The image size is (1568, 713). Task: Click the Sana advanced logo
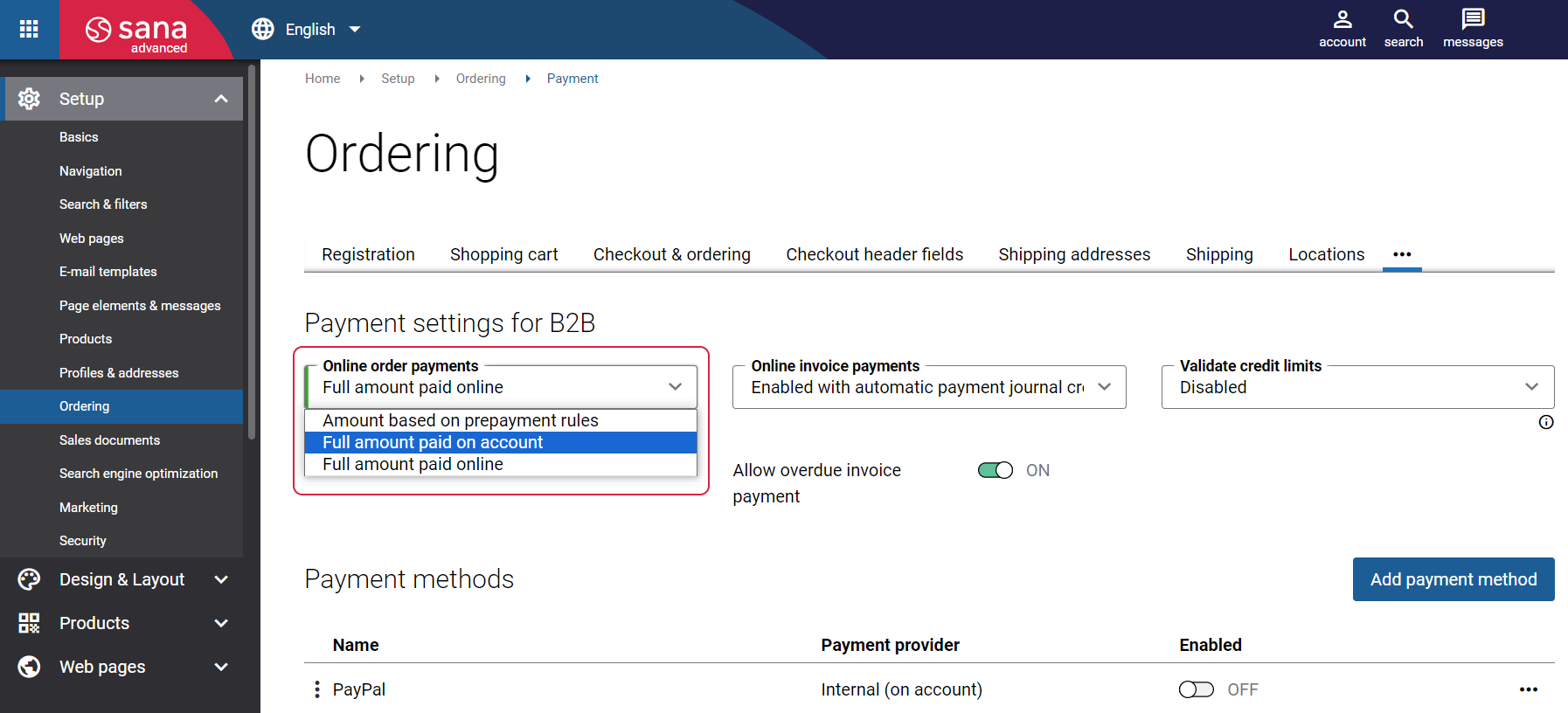[136, 33]
